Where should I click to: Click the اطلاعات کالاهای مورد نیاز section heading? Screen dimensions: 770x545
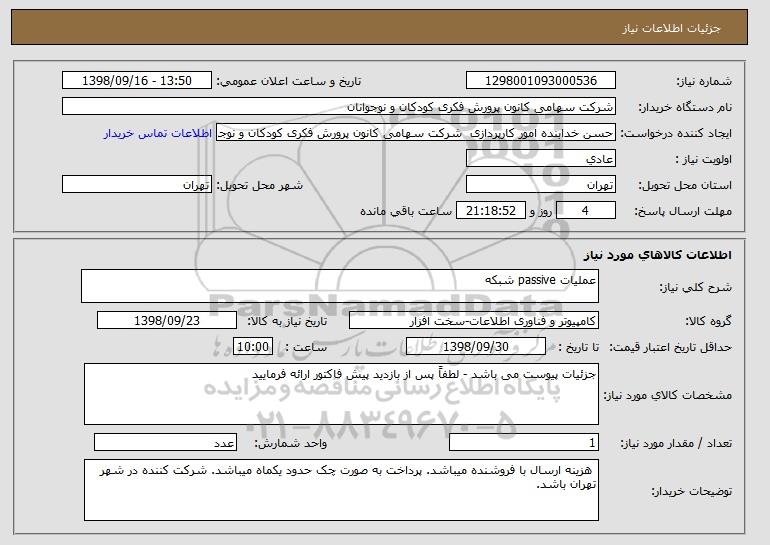(x=658, y=255)
